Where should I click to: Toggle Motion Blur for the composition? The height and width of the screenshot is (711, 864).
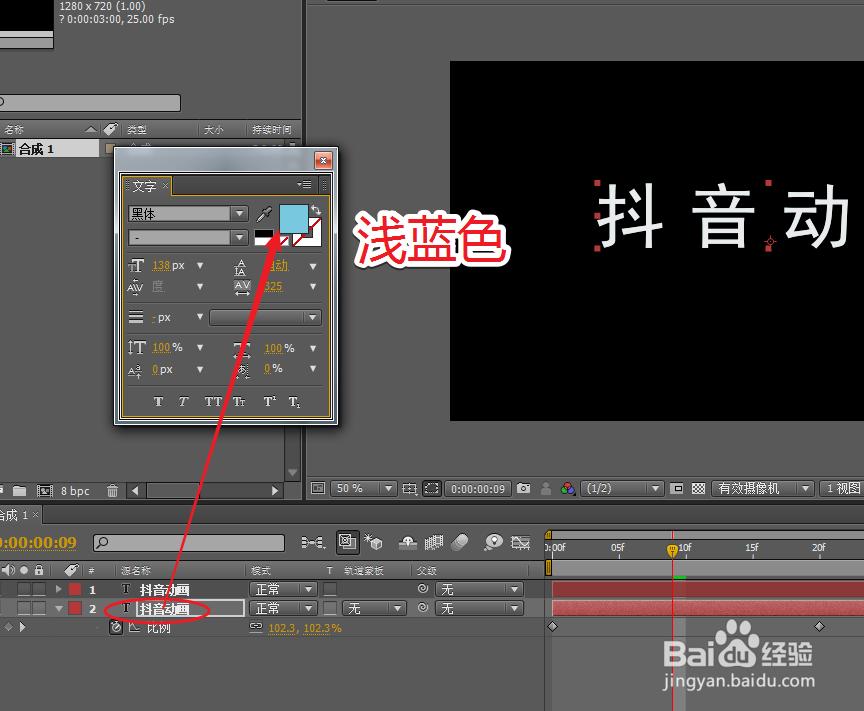(x=460, y=542)
